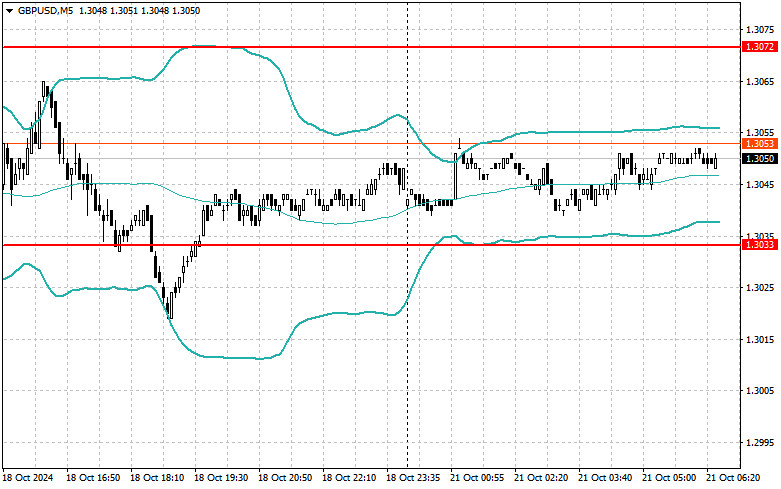
Task: Click the 21 Oct 03:40 time label
Action: tap(605, 478)
